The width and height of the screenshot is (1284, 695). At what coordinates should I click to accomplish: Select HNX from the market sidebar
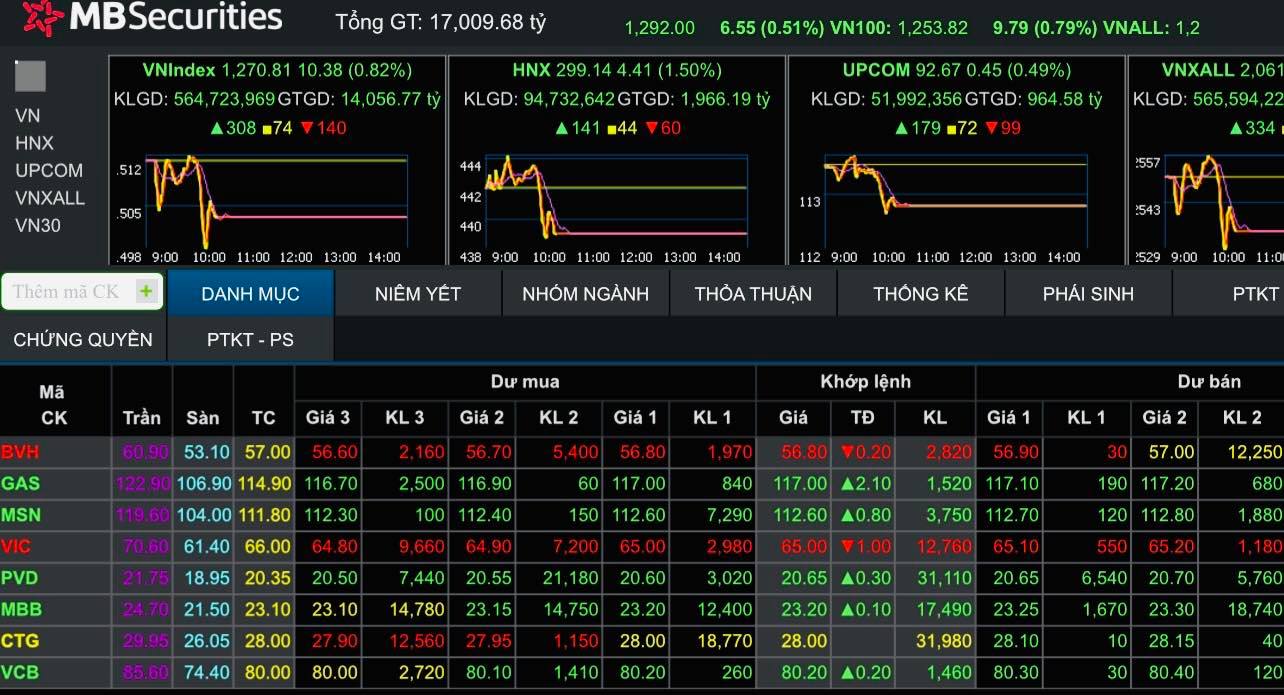33,143
